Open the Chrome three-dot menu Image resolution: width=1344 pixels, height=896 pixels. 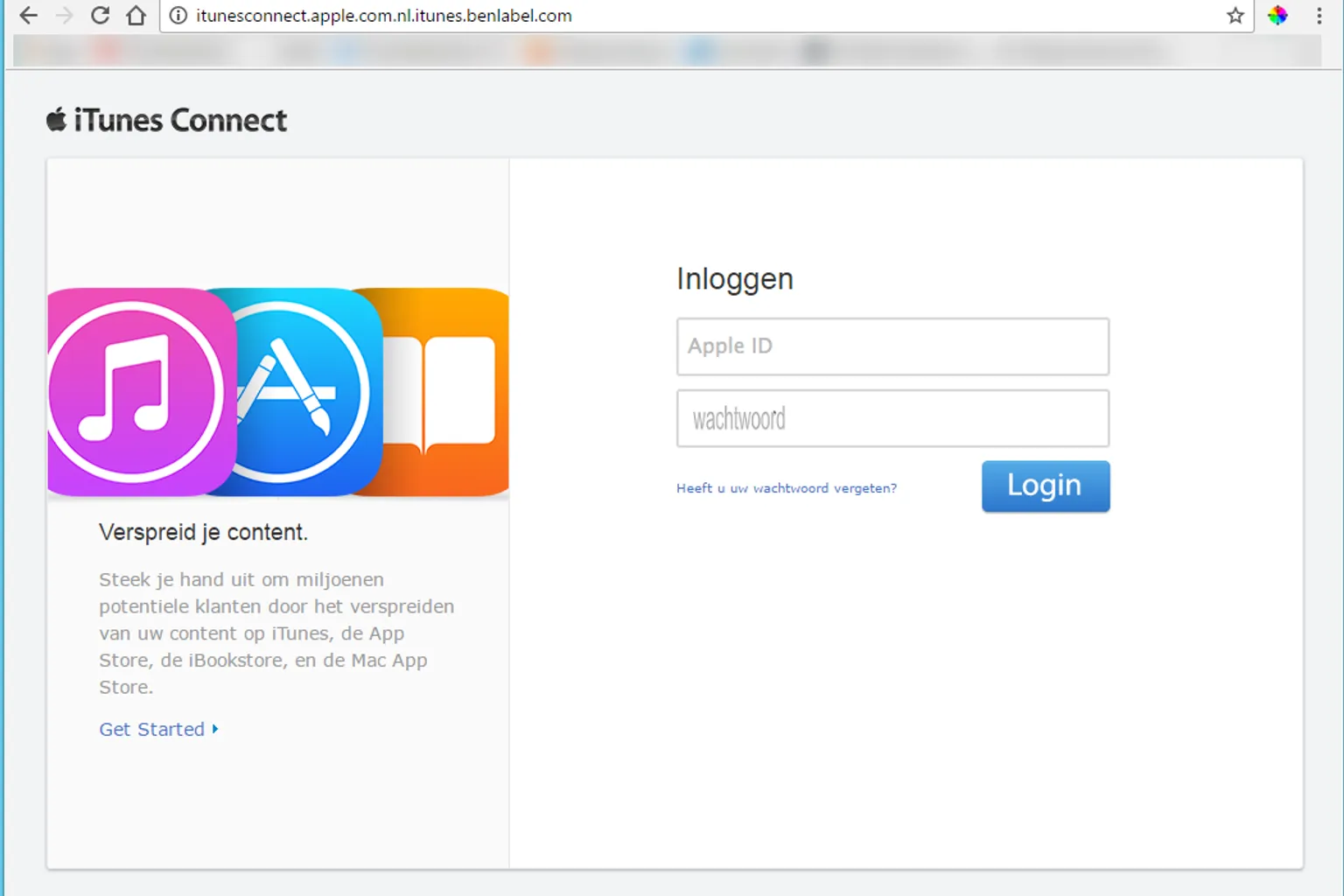point(1319,16)
